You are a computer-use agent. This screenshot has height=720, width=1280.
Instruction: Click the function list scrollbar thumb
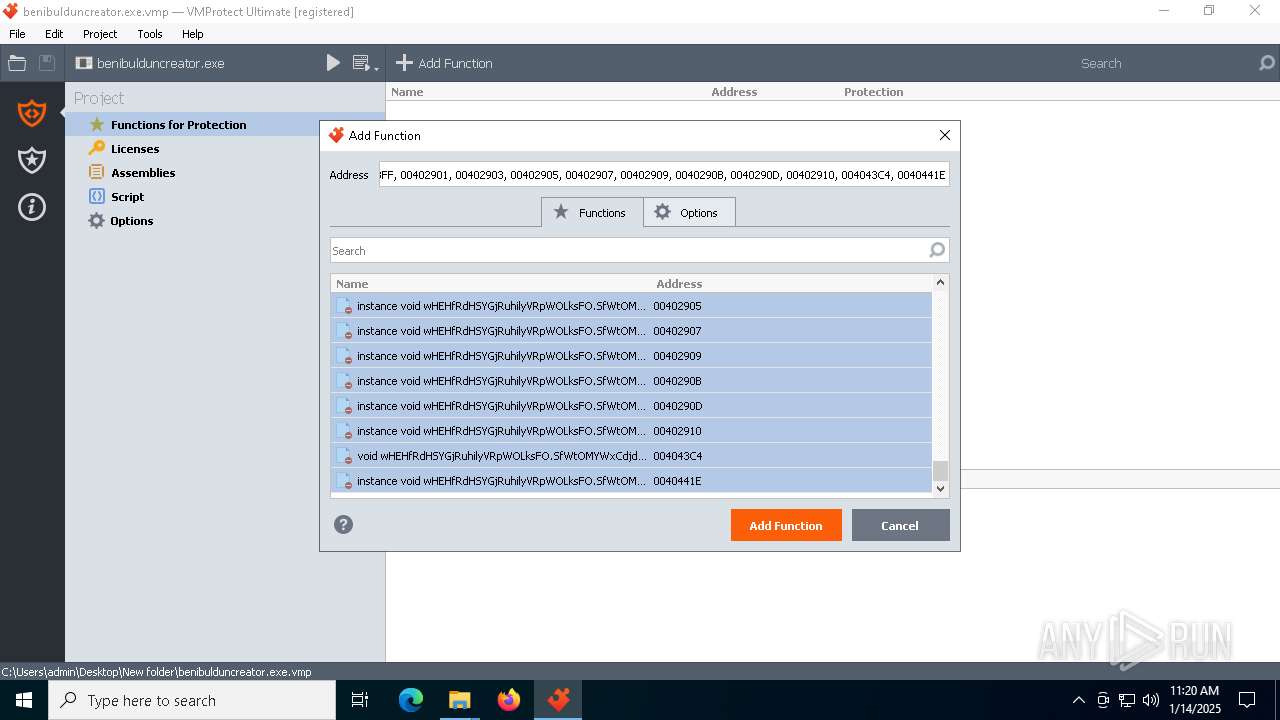coord(940,471)
